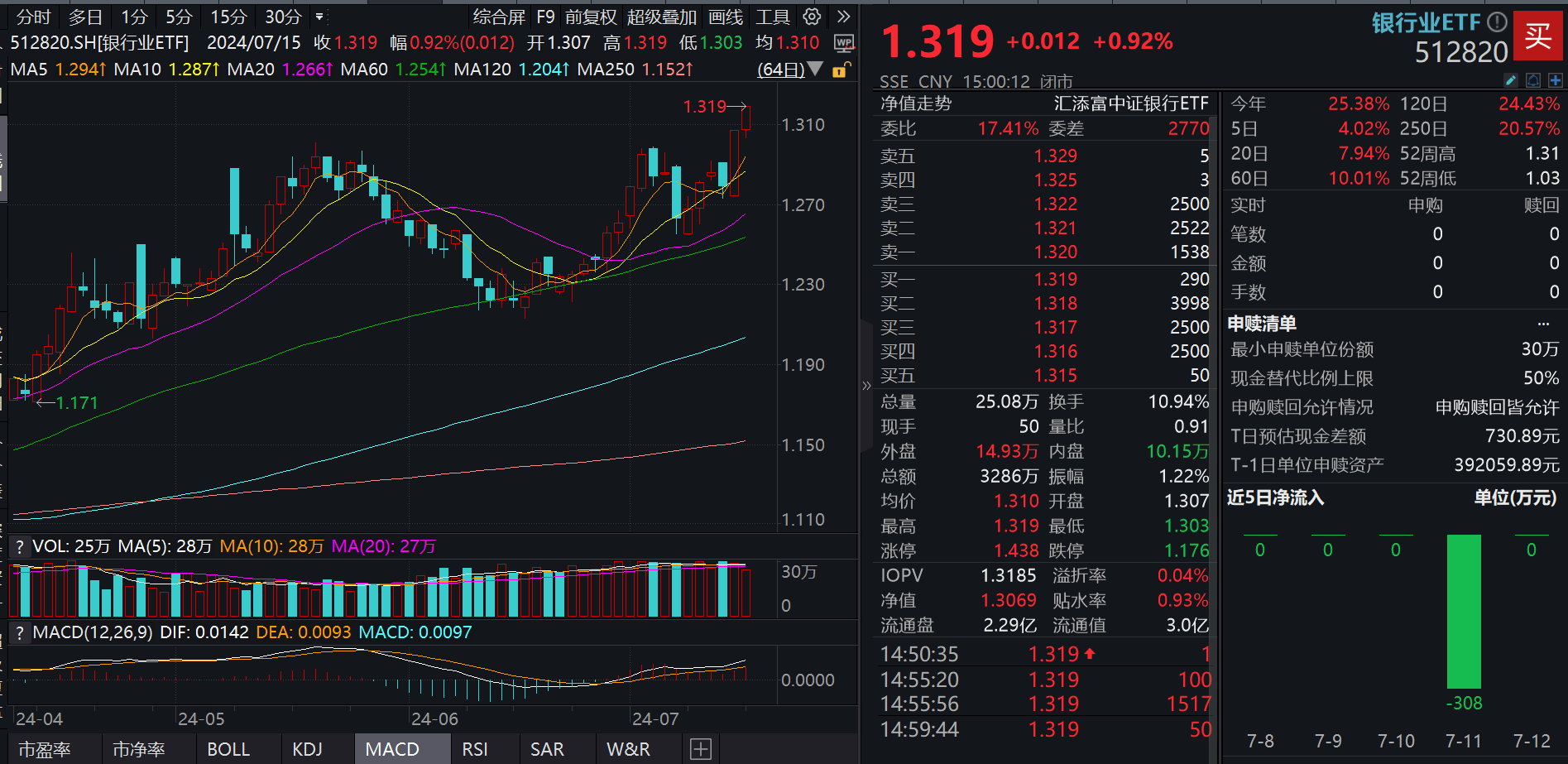The image size is (1568, 764).
Task: Click the 净值走势 link
Action: (x=916, y=103)
